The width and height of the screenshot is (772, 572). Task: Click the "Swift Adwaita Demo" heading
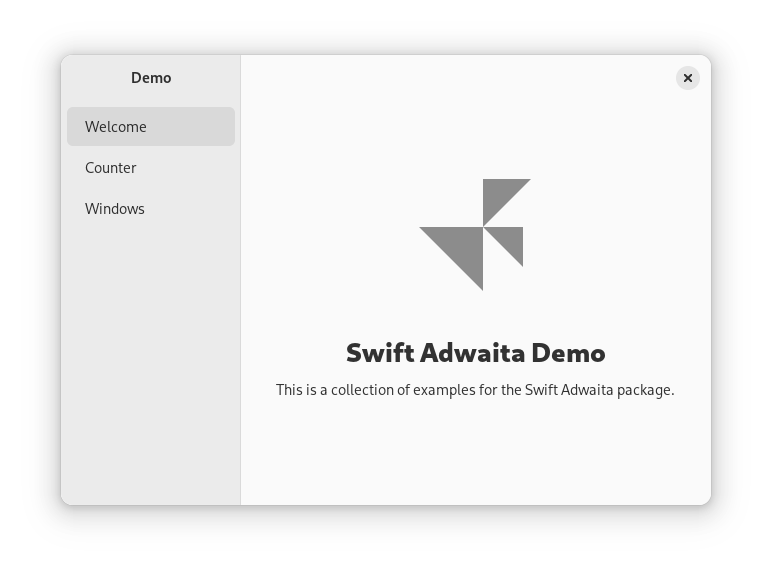pyautogui.click(x=475, y=353)
